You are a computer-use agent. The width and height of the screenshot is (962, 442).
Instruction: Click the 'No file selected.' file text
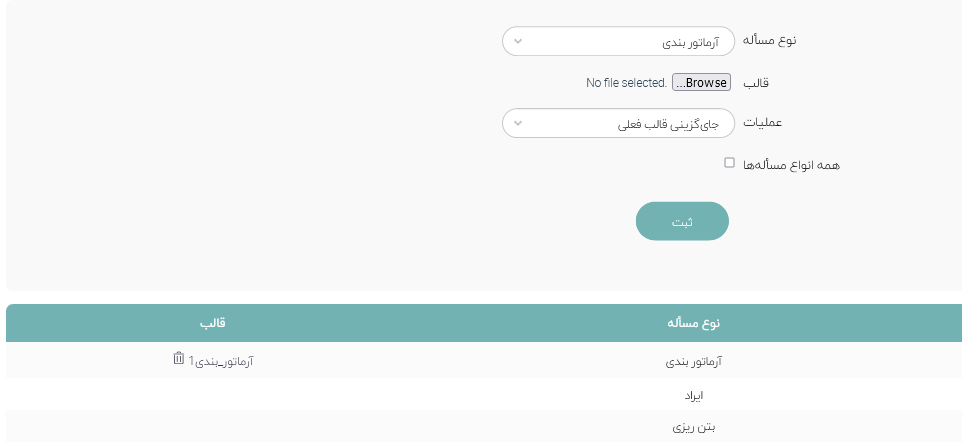[626, 83]
